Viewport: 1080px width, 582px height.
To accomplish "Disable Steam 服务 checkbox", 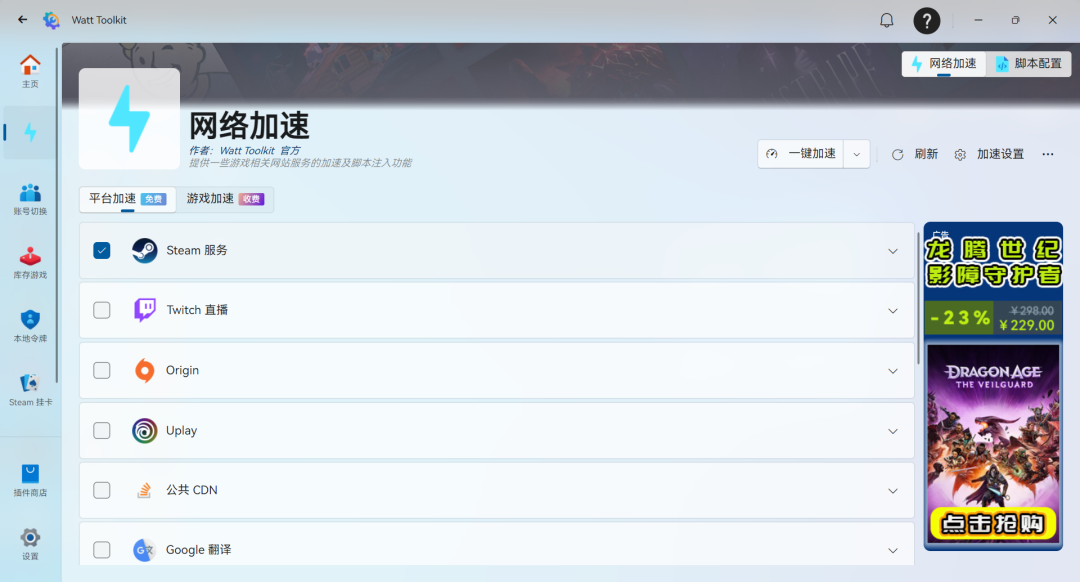I will pos(101,251).
